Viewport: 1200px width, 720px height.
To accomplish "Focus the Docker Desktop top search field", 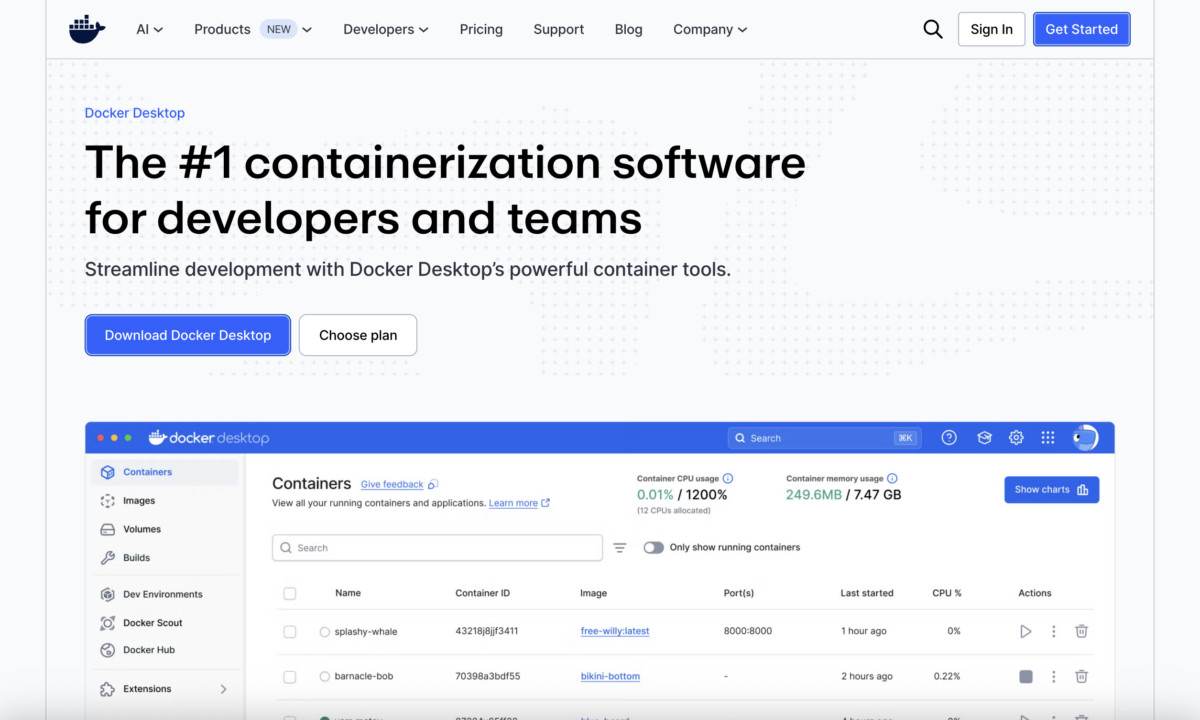I will (x=824, y=438).
